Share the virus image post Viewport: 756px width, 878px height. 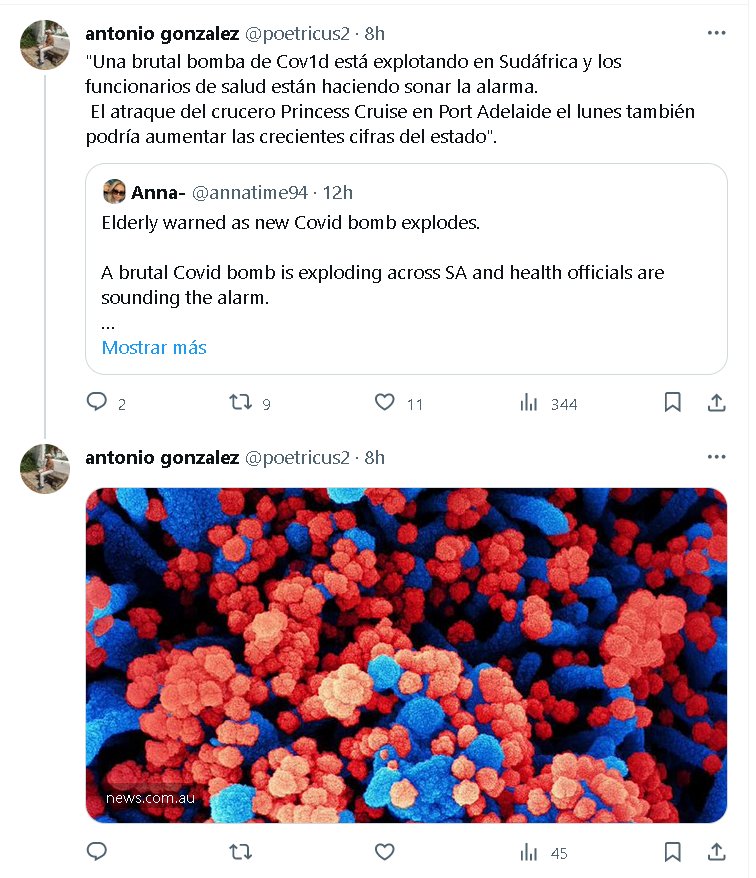[716, 852]
